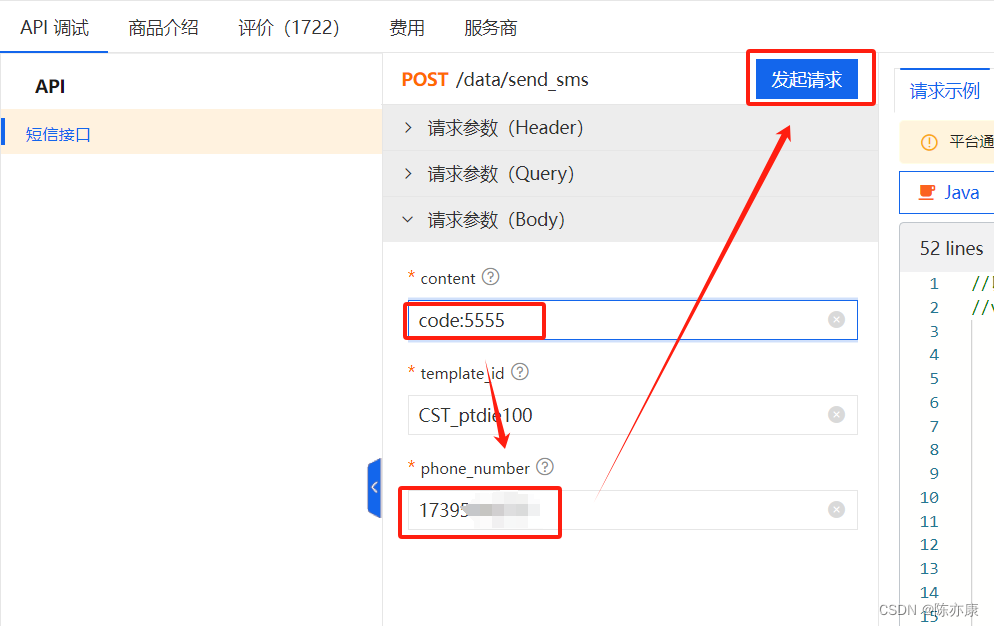Open the 评价 (1722) tab
Screen dimensions: 994x626
tap(289, 28)
